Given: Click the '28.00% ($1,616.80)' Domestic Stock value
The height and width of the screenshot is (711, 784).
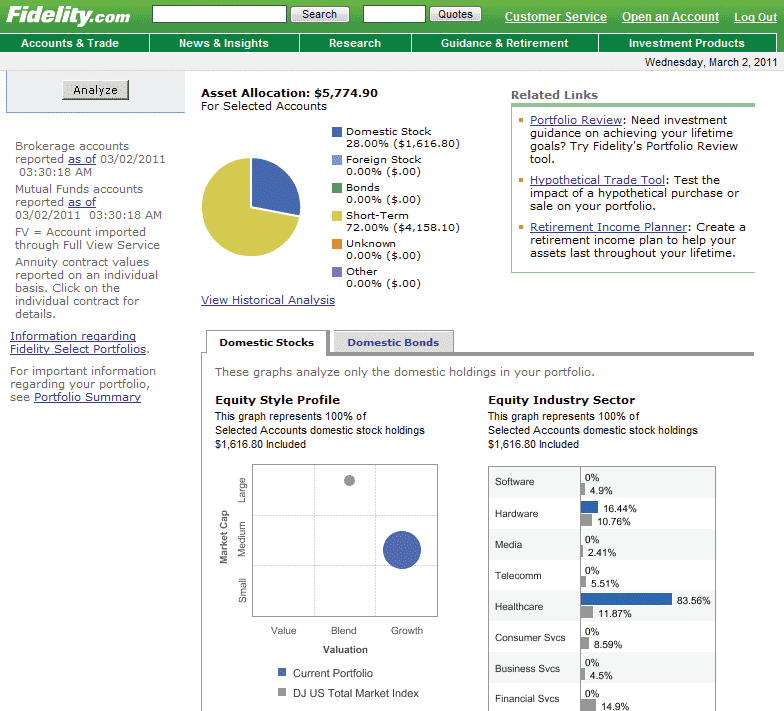Looking at the screenshot, I should click(x=403, y=144).
